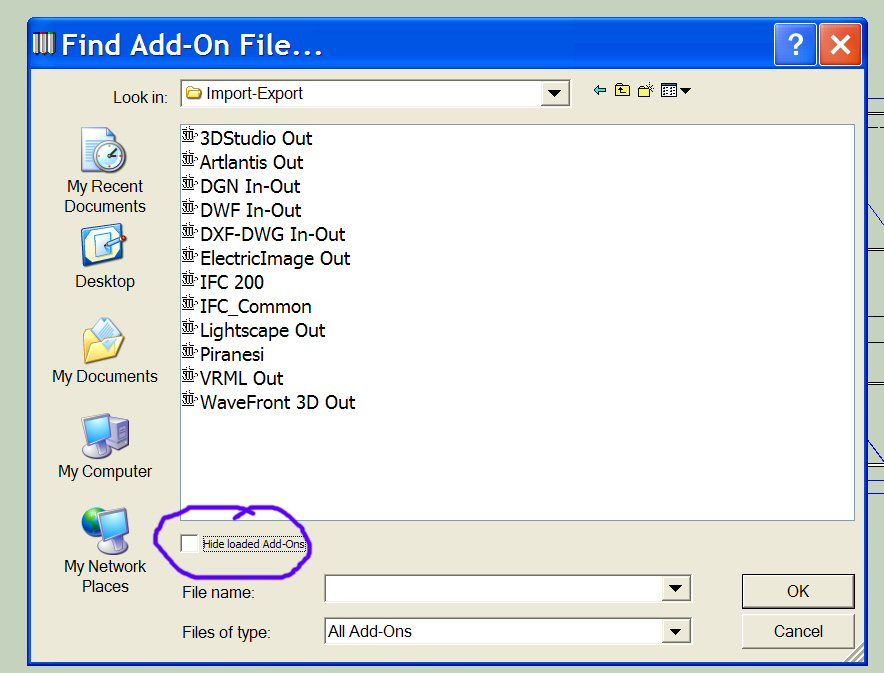Select the VRML Out add-on
Viewport: 884px width, 673px height.
click(240, 378)
